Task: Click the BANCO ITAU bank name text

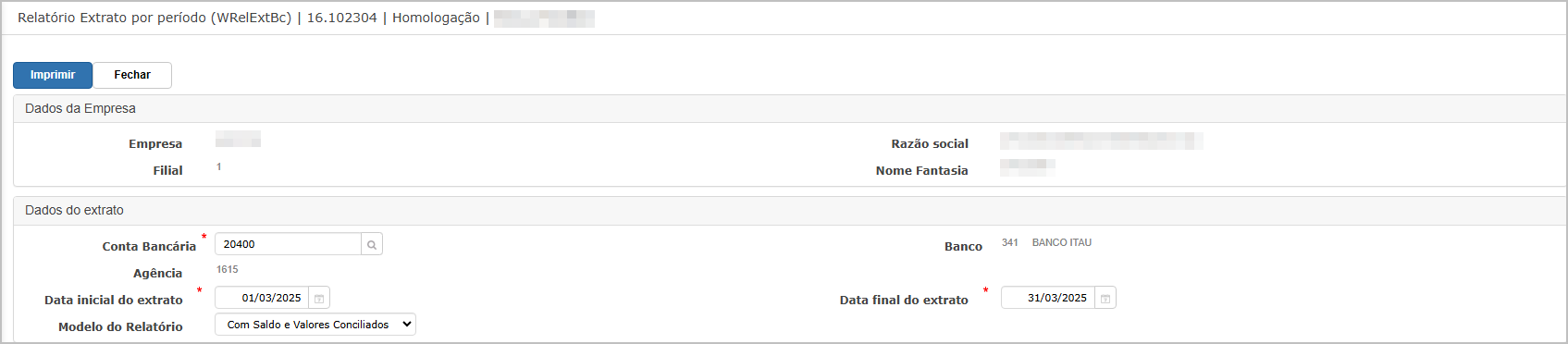Action: pos(1062,242)
